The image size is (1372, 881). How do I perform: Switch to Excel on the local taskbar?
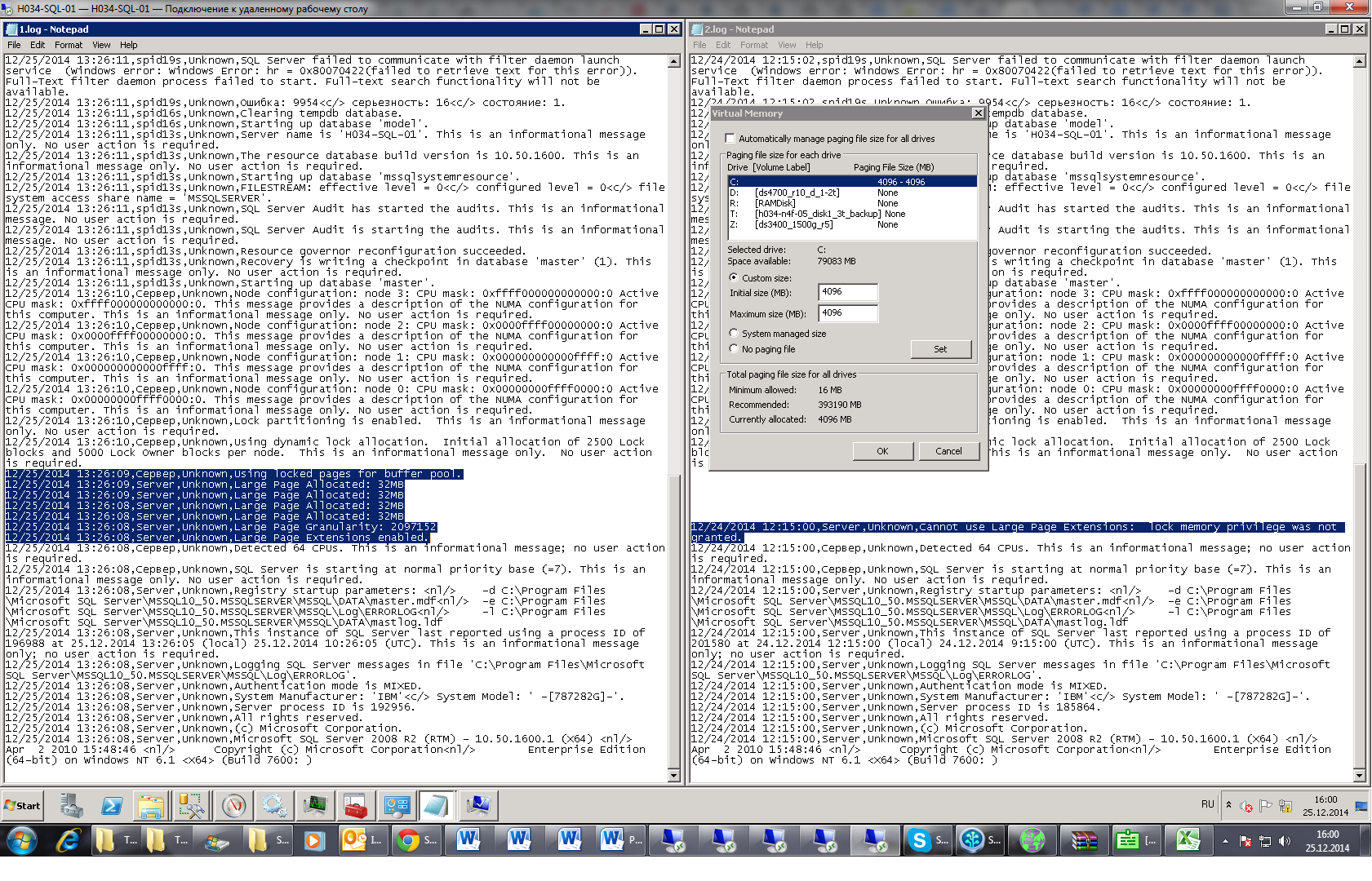pyautogui.click(x=1188, y=840)
